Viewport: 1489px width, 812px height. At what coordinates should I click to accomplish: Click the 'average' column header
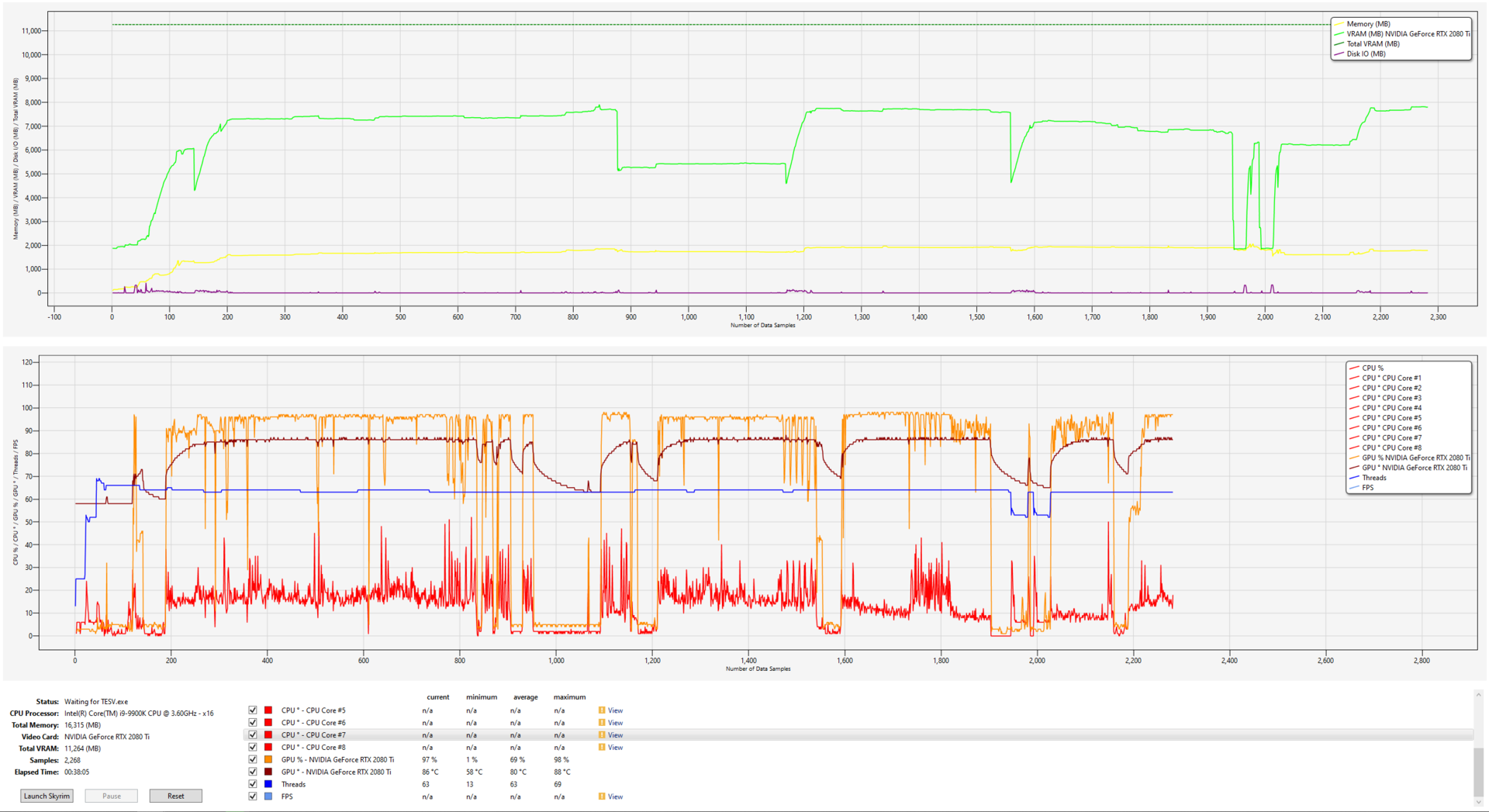coord(525,697)
